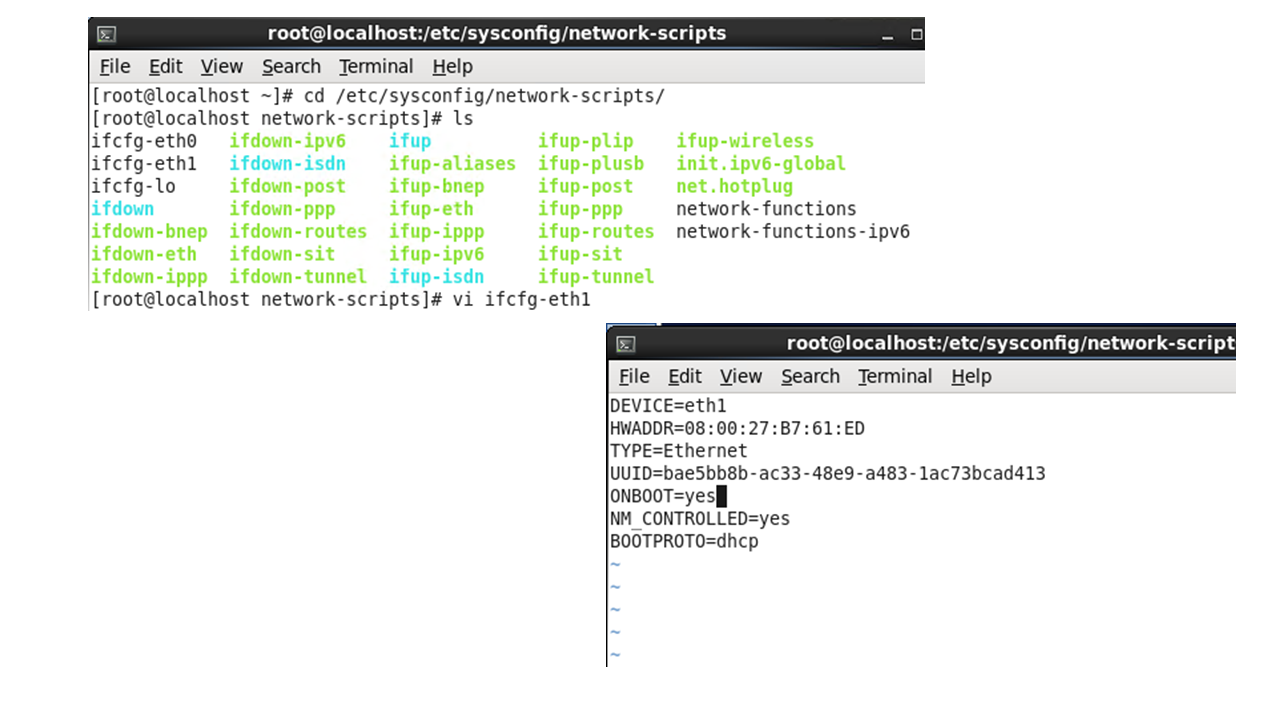1280x720 pixels.
Task: Open the Terminal menu in the upper terminal
Action: coord(376,67)
